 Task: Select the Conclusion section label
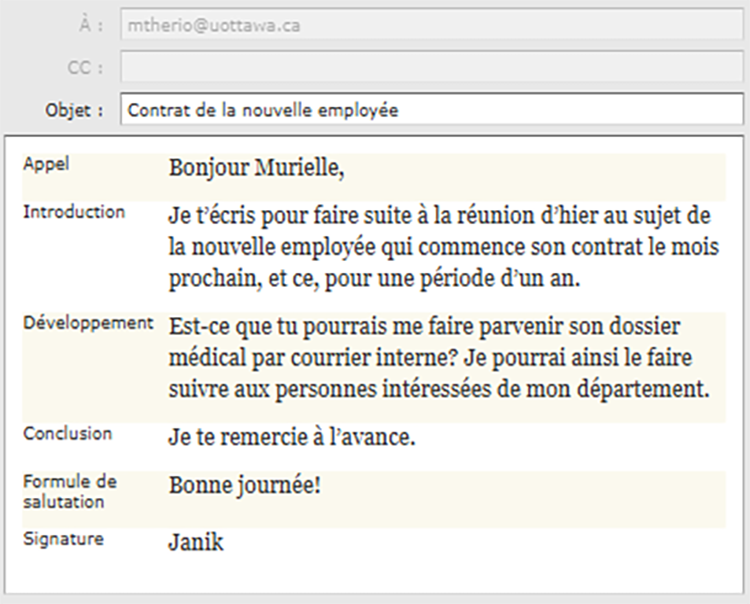coord(67,434)
